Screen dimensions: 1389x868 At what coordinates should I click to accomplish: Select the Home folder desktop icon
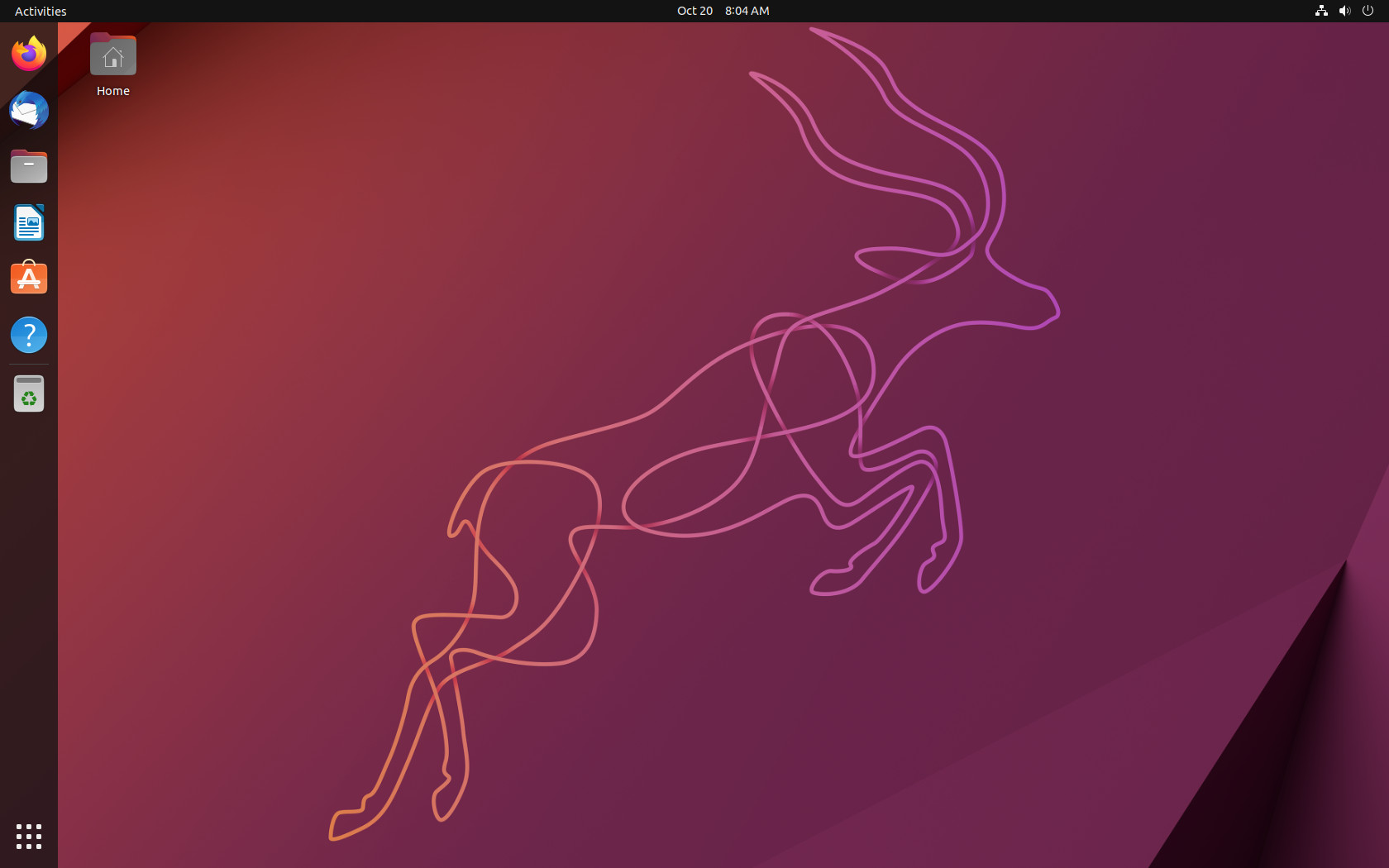[113, 55]
